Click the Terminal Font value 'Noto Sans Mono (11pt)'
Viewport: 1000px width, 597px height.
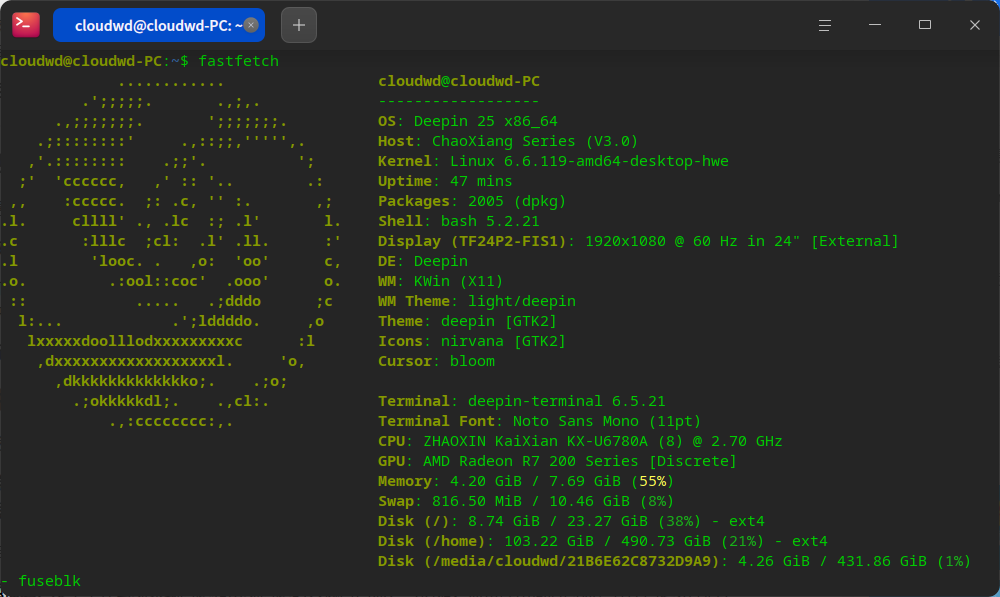pyautogui.click(x=607, y=421)
